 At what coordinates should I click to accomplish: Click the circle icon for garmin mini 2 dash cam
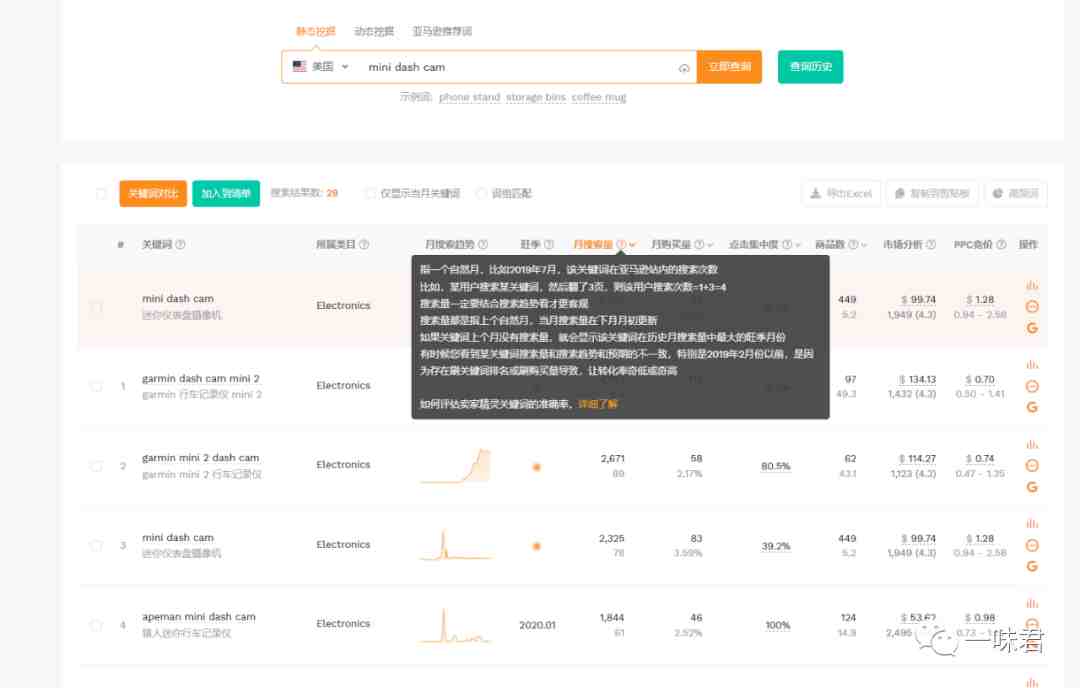point(1032,466)
